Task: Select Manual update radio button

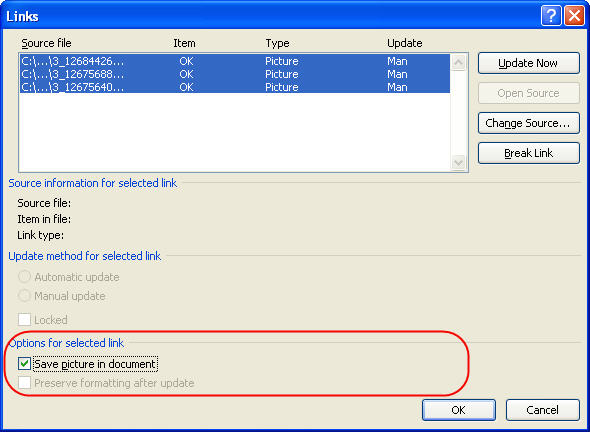Action: [24, 296]
